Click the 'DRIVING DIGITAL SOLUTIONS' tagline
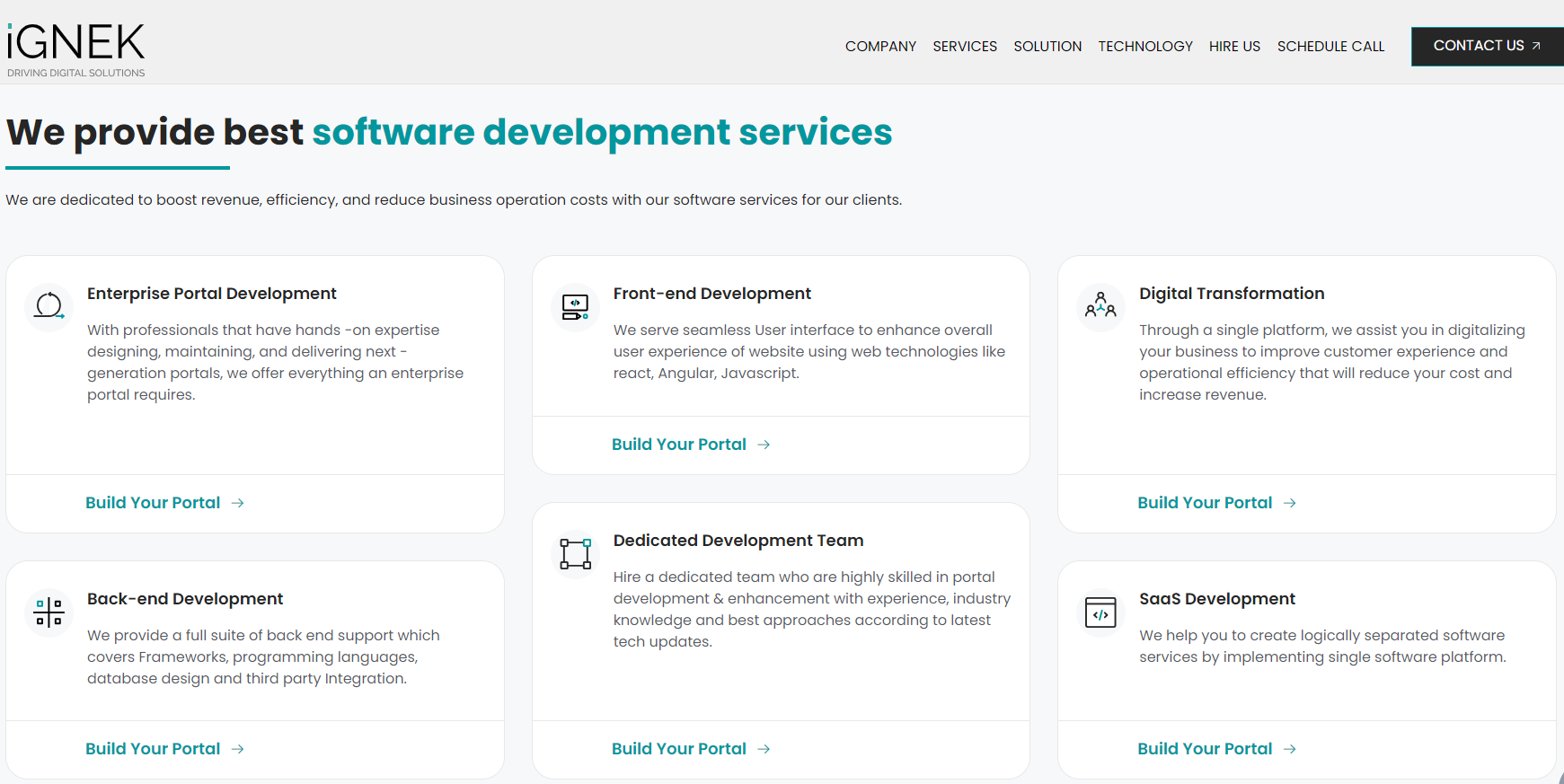 [x=76, y=73]
